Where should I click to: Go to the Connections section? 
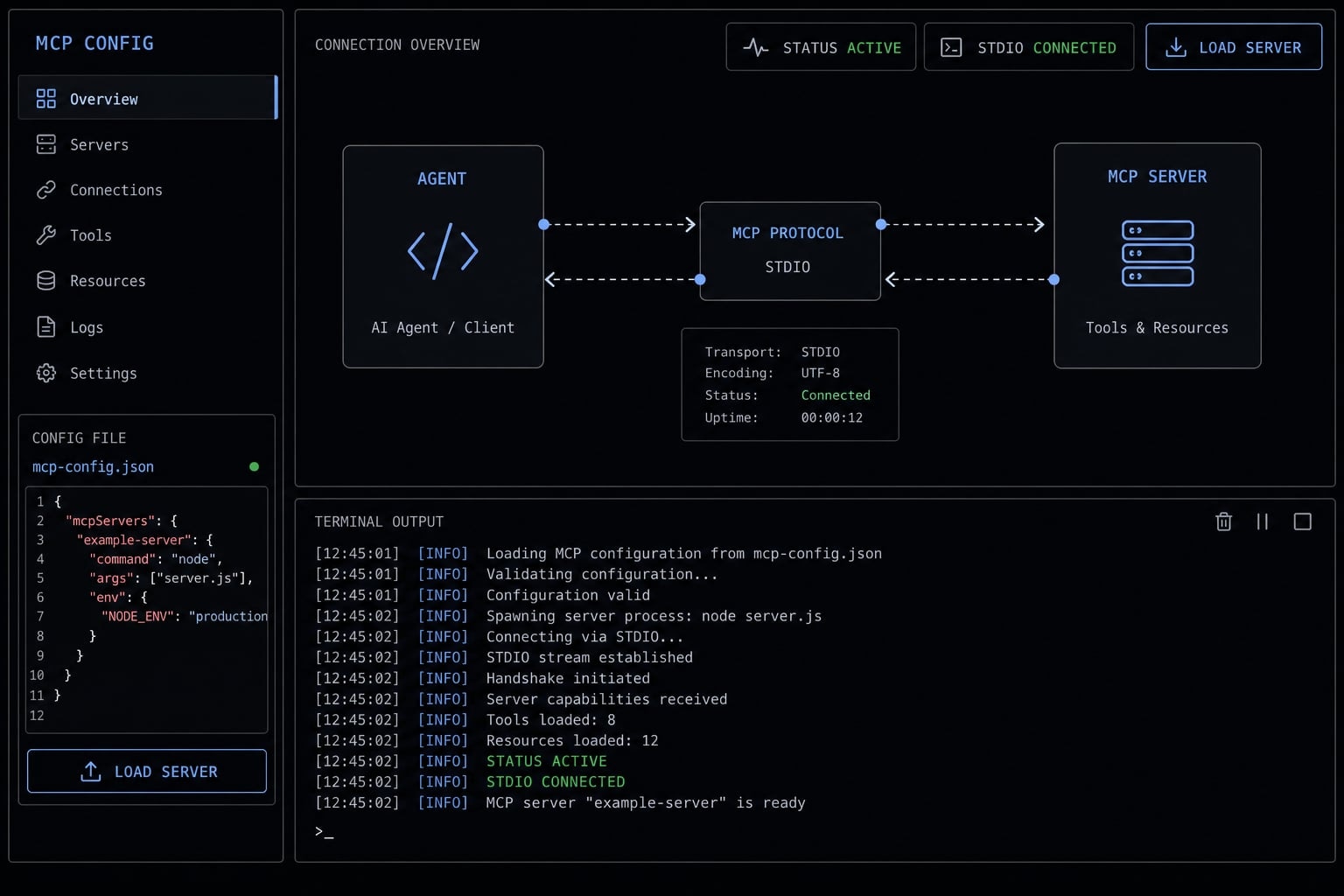click(x=148, y=190)
